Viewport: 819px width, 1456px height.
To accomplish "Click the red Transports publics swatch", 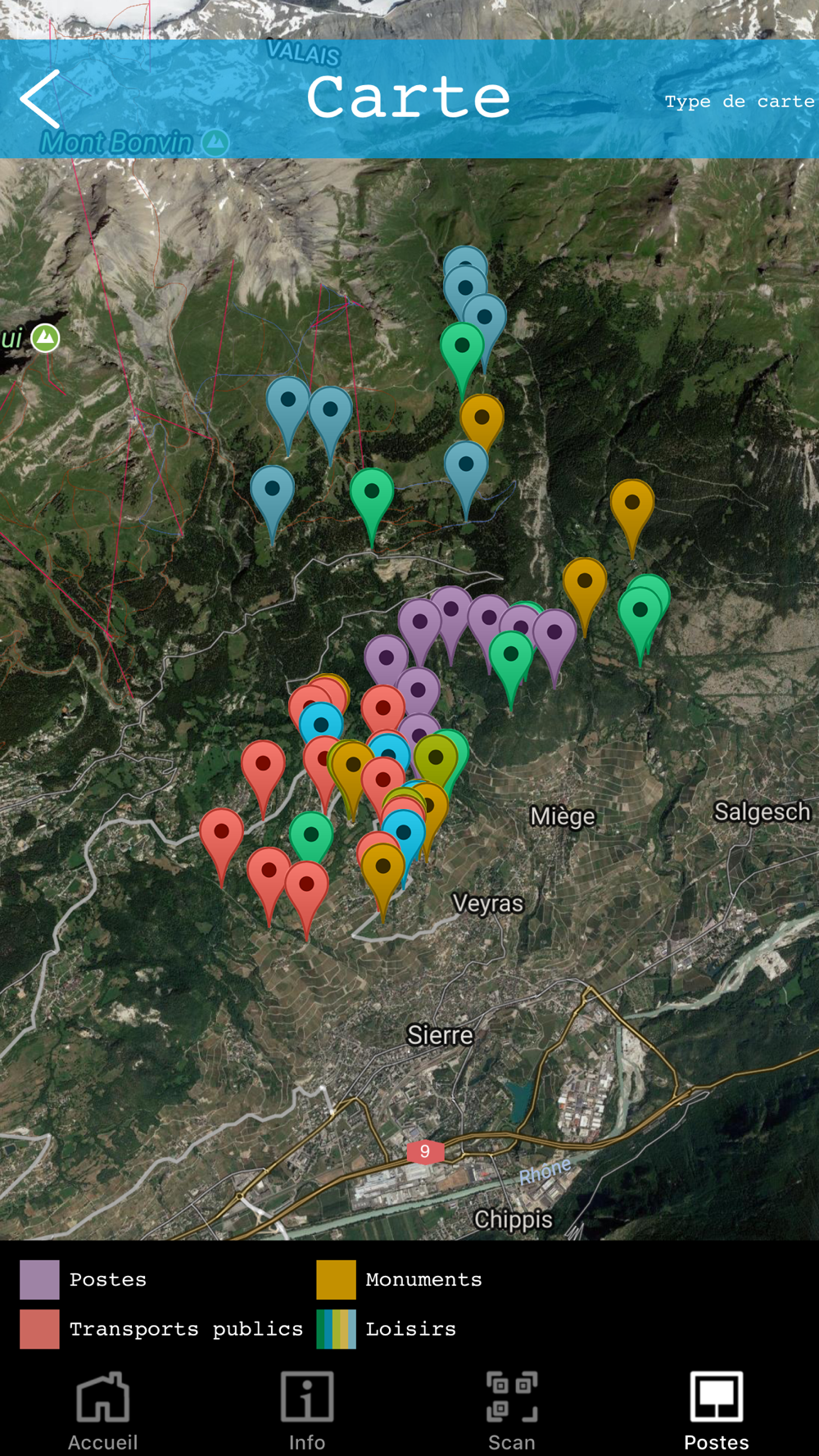I will [x=39, y=1329].
